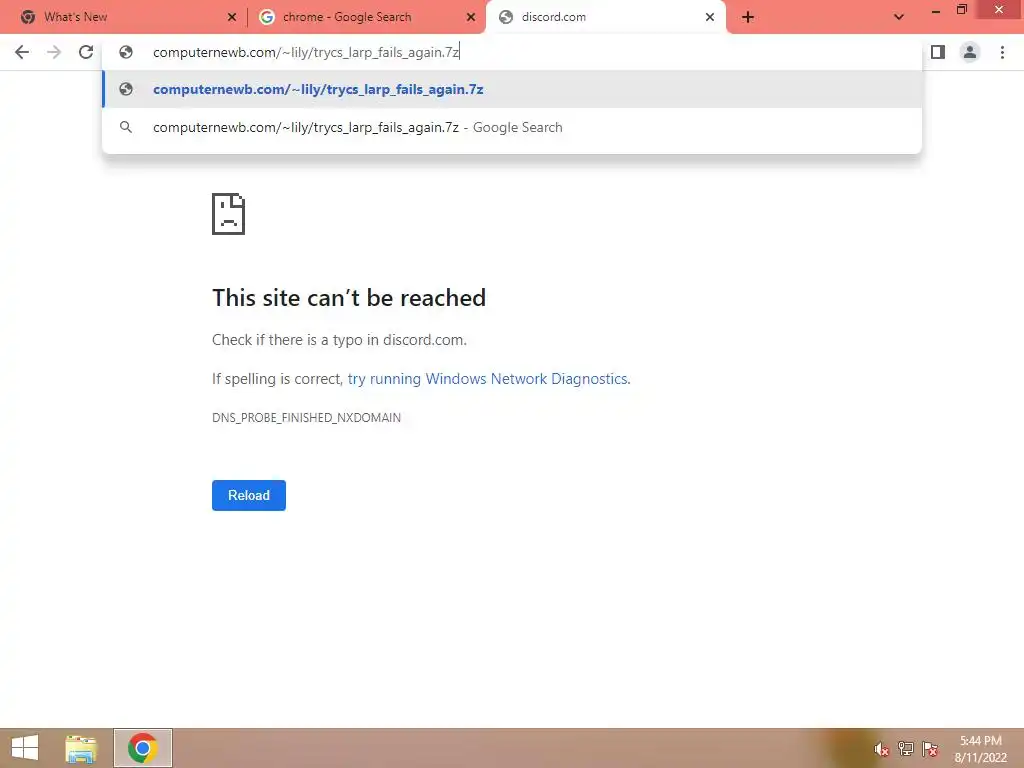This screenshot has width=1024, height=768.
Task: Click the forward navigation arrow
Action: [54, 52]
